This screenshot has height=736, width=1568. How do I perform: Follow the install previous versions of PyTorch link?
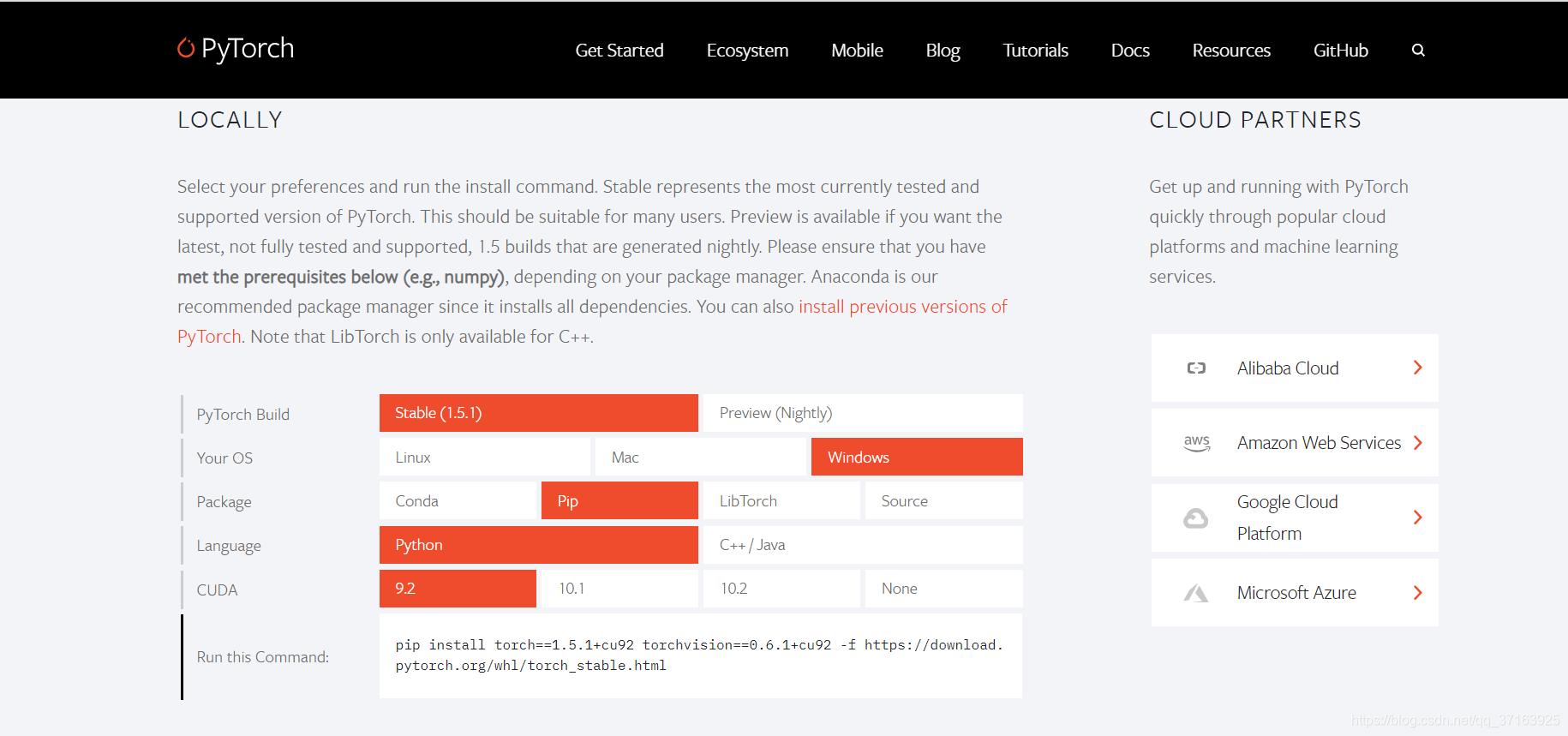click(x=902, y=307)
